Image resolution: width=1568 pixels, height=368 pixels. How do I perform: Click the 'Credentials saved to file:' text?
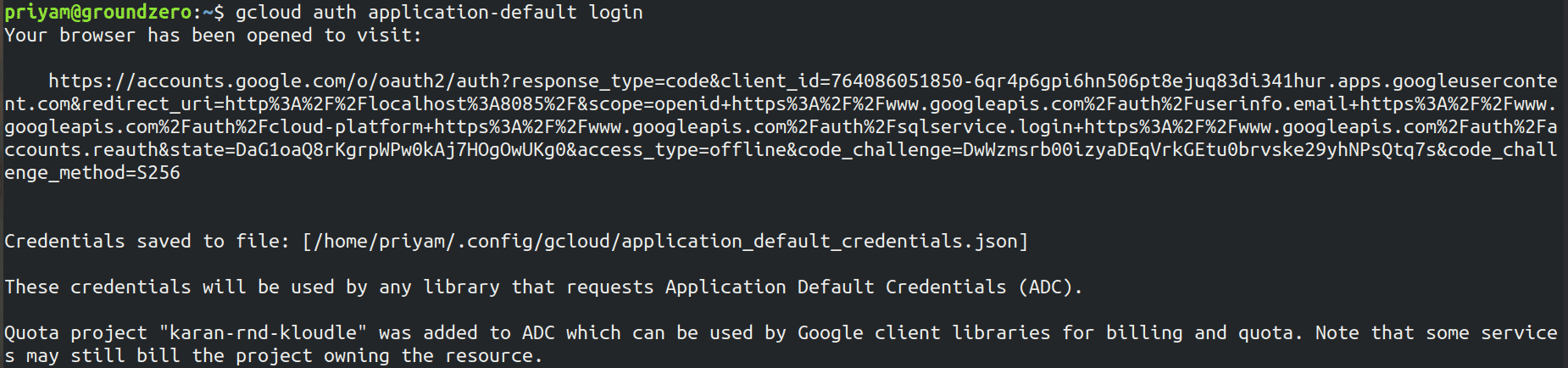pyautogui.click(x=147, y=242)
